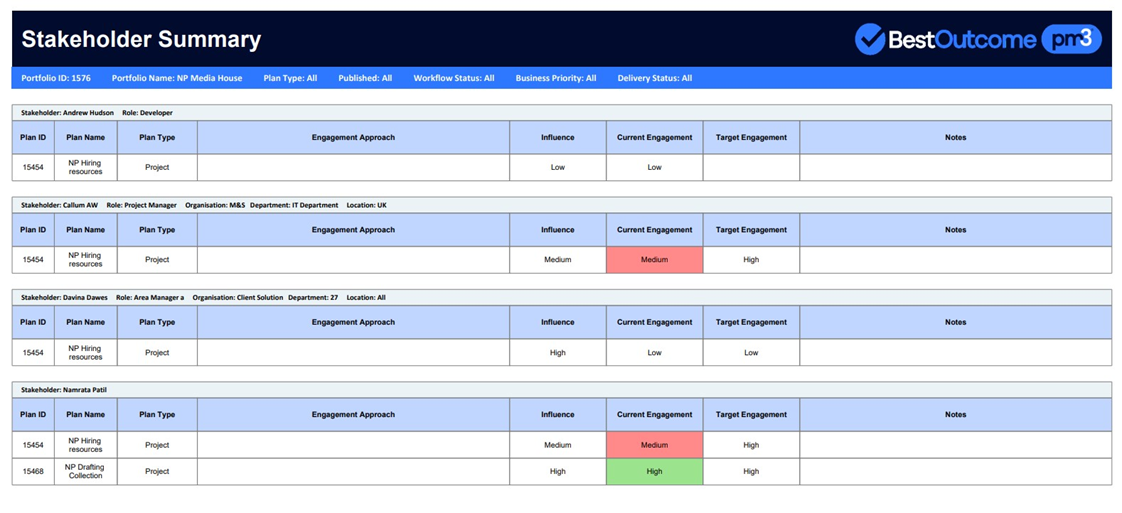
Task: Click Portfolio Name: NP Media House
Action: pos(177,78)
